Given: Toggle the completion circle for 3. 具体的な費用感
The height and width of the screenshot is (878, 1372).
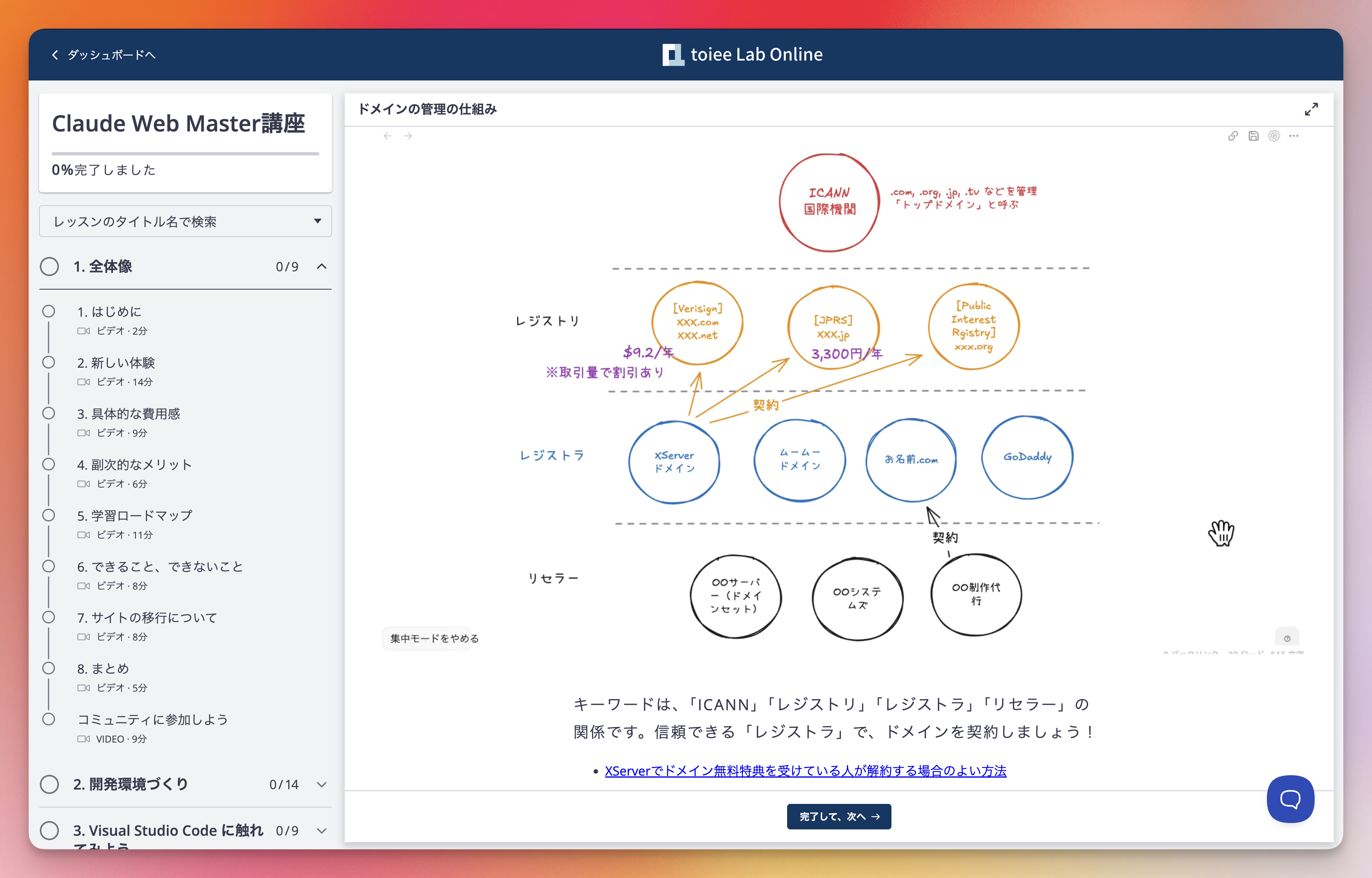Looking at the screenshot, I should [49, 414].
